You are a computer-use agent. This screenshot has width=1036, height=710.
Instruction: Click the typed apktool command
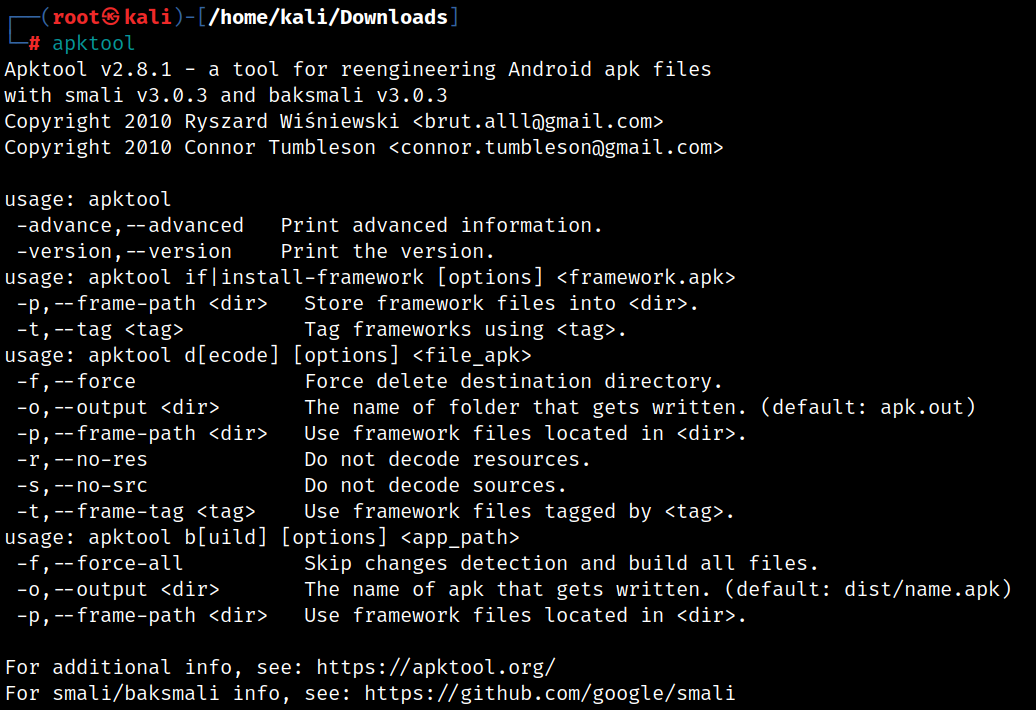pyautogui.click(x=93, y=43)
